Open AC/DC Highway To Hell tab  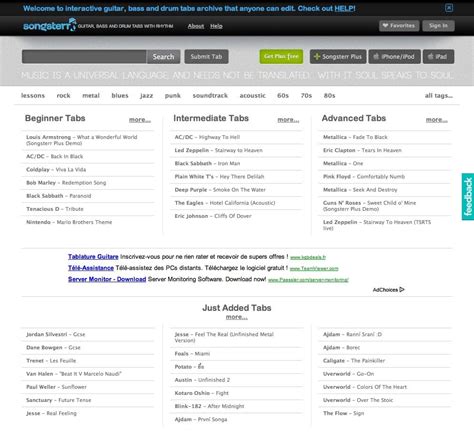[x=207, y=137]
